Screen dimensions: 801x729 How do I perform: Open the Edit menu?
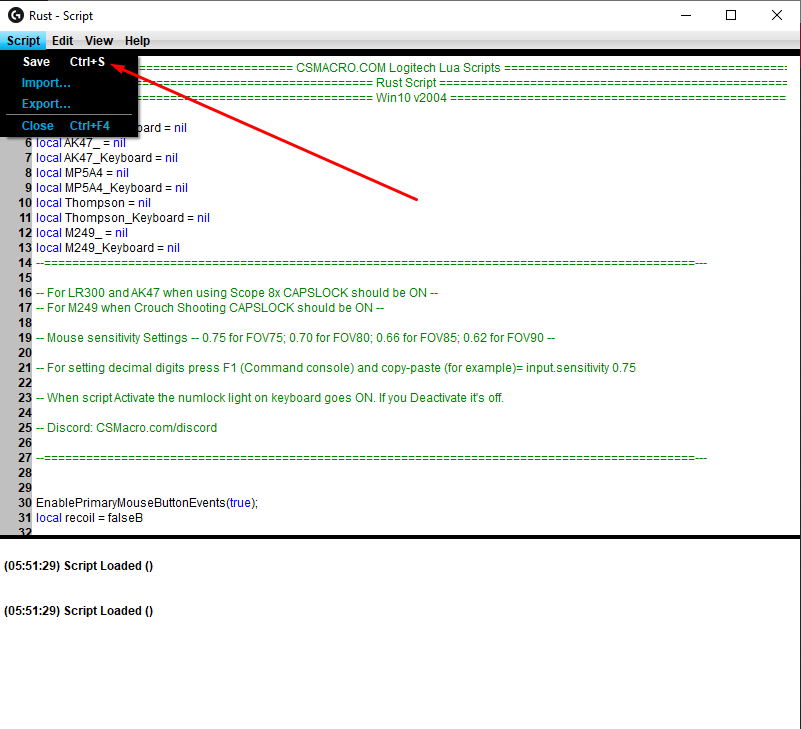[62, 41]
